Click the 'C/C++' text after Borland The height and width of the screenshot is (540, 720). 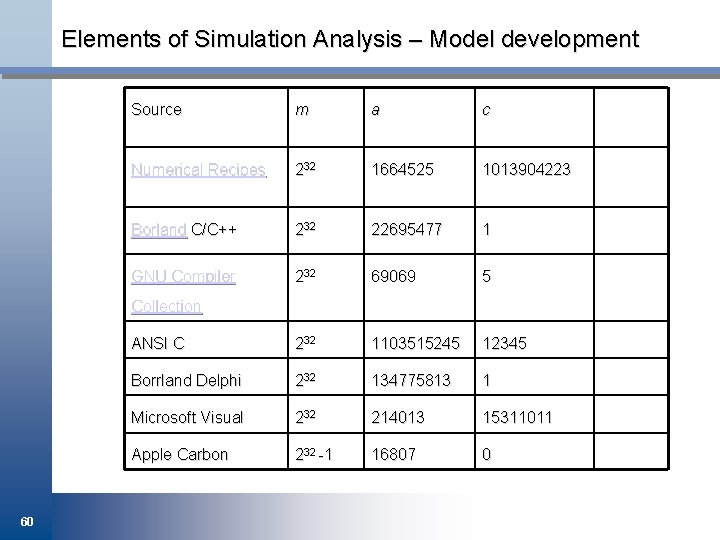pyautogui.click(x=214, y=229)
